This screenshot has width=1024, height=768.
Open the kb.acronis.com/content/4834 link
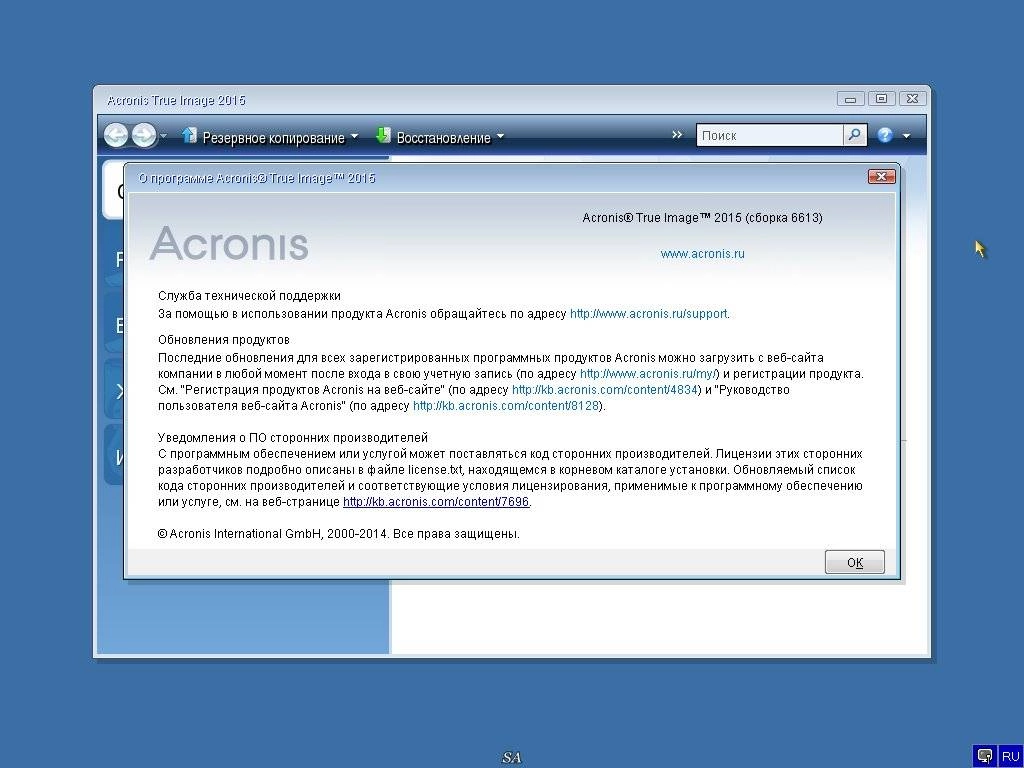tap(605, 390)
